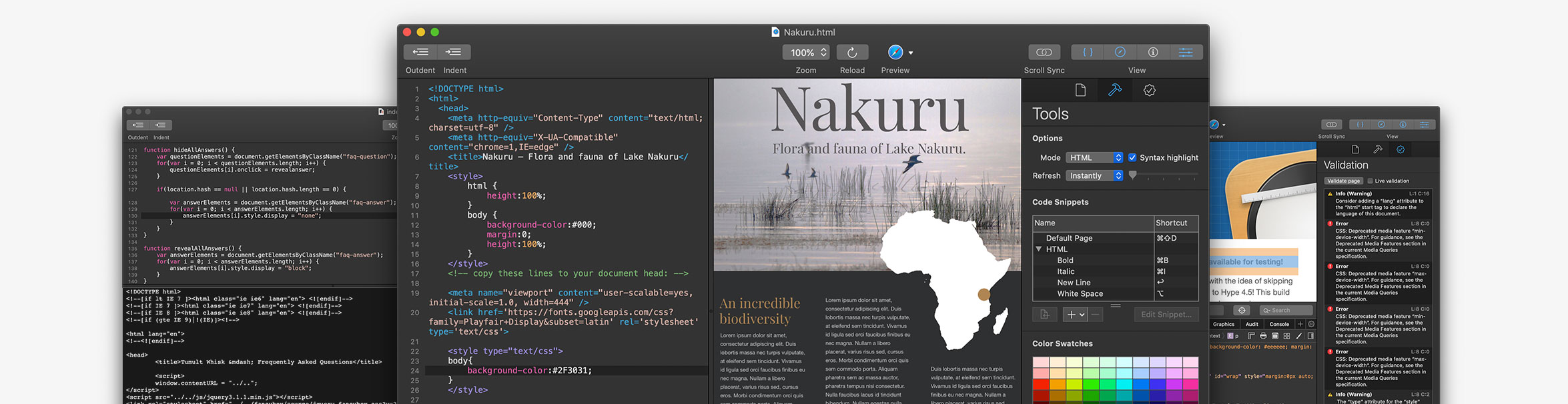1568x404 pixels.
Task: Open the Validation tab checkmark badge icon
Action: [1149, 90]
